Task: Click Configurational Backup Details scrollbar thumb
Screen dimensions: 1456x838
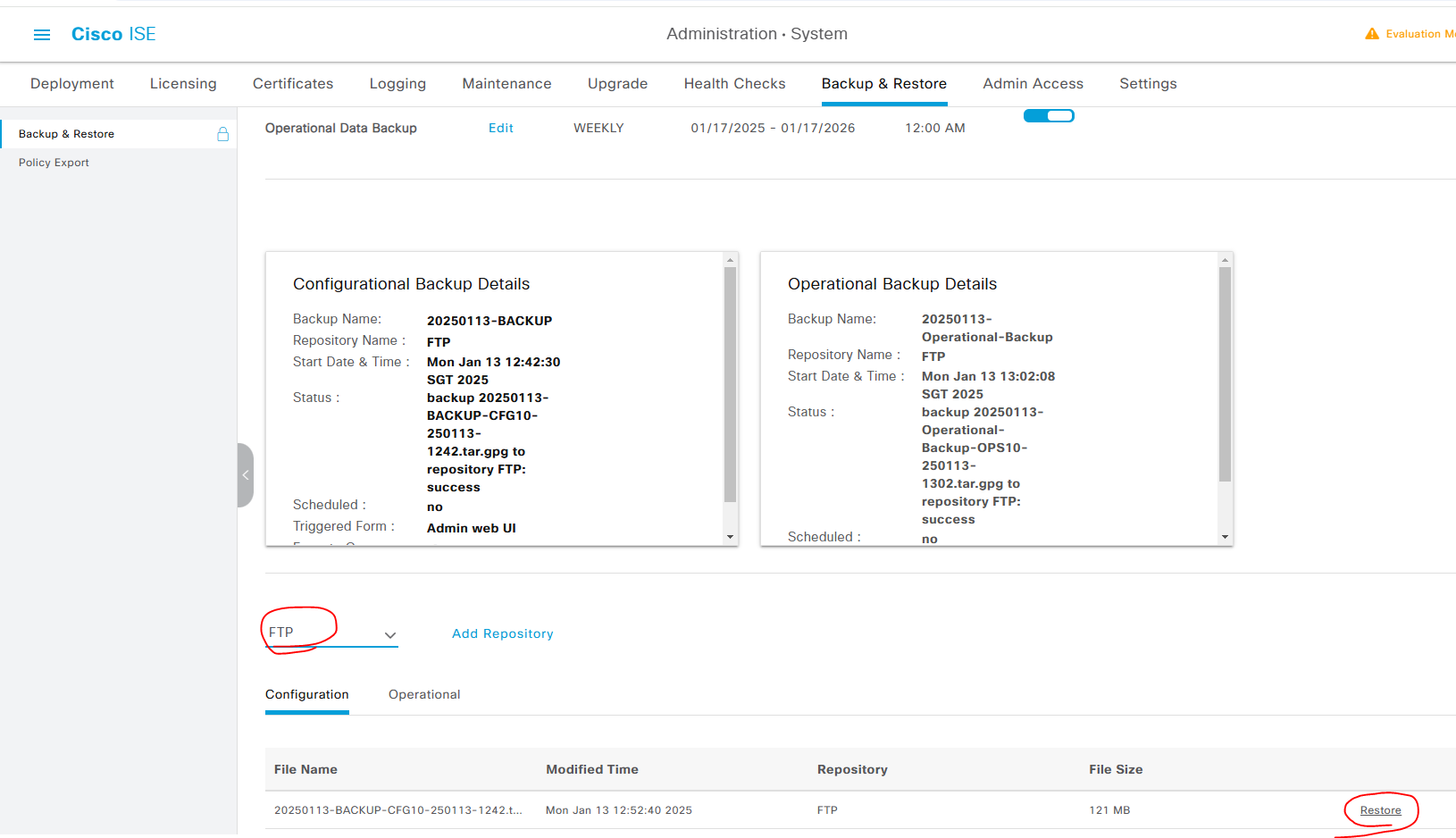Action: coord(730,384)
